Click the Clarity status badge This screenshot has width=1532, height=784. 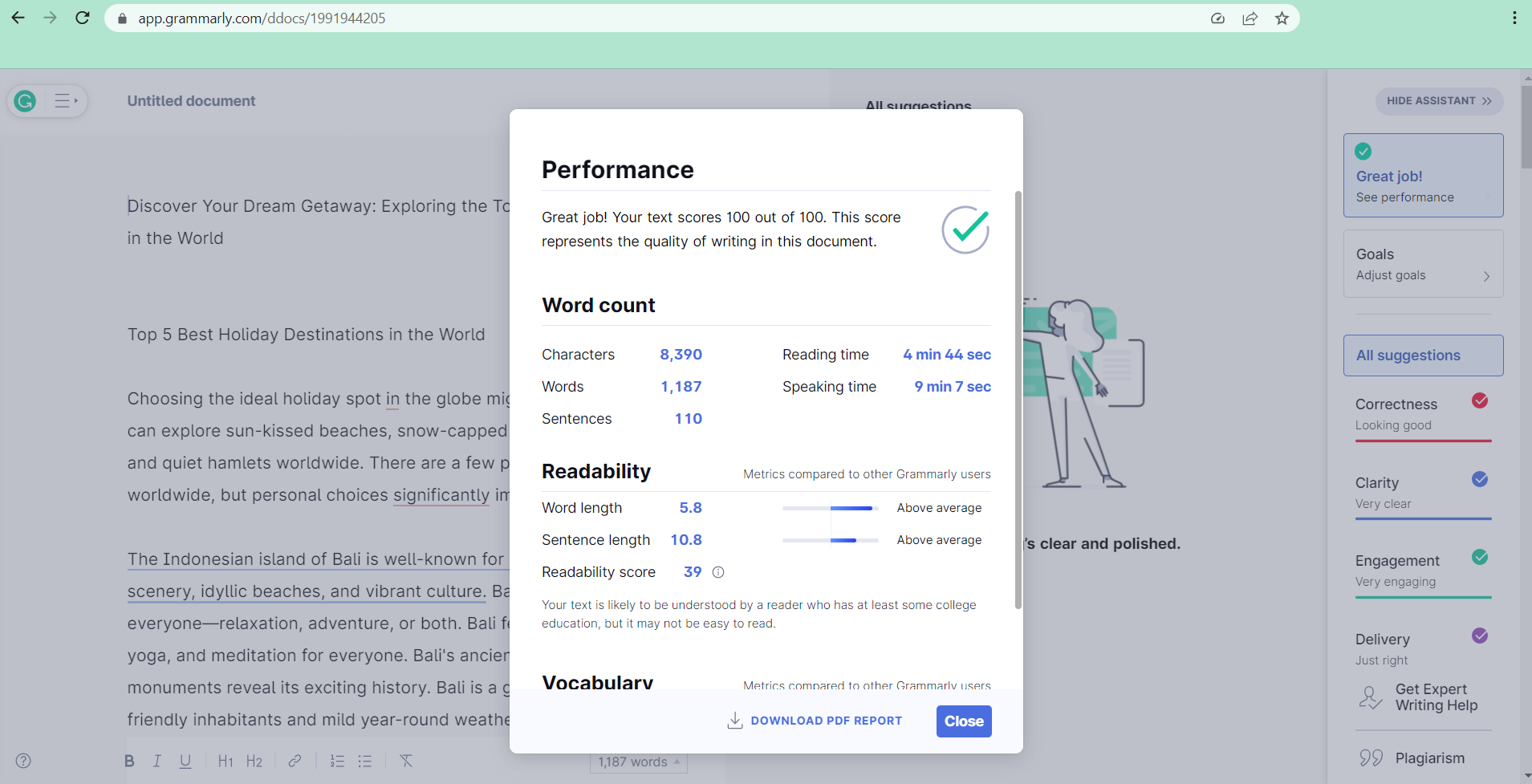point(1480,479)
